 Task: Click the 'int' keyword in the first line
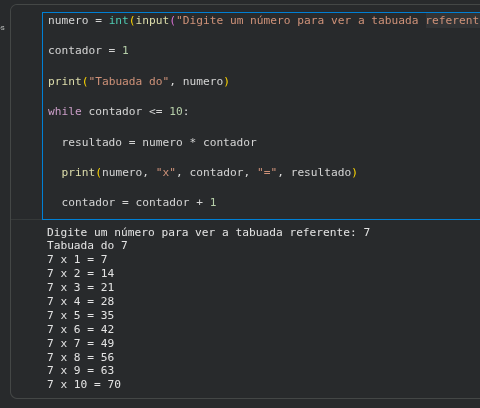pyautogui.click(x=119, y=20)
